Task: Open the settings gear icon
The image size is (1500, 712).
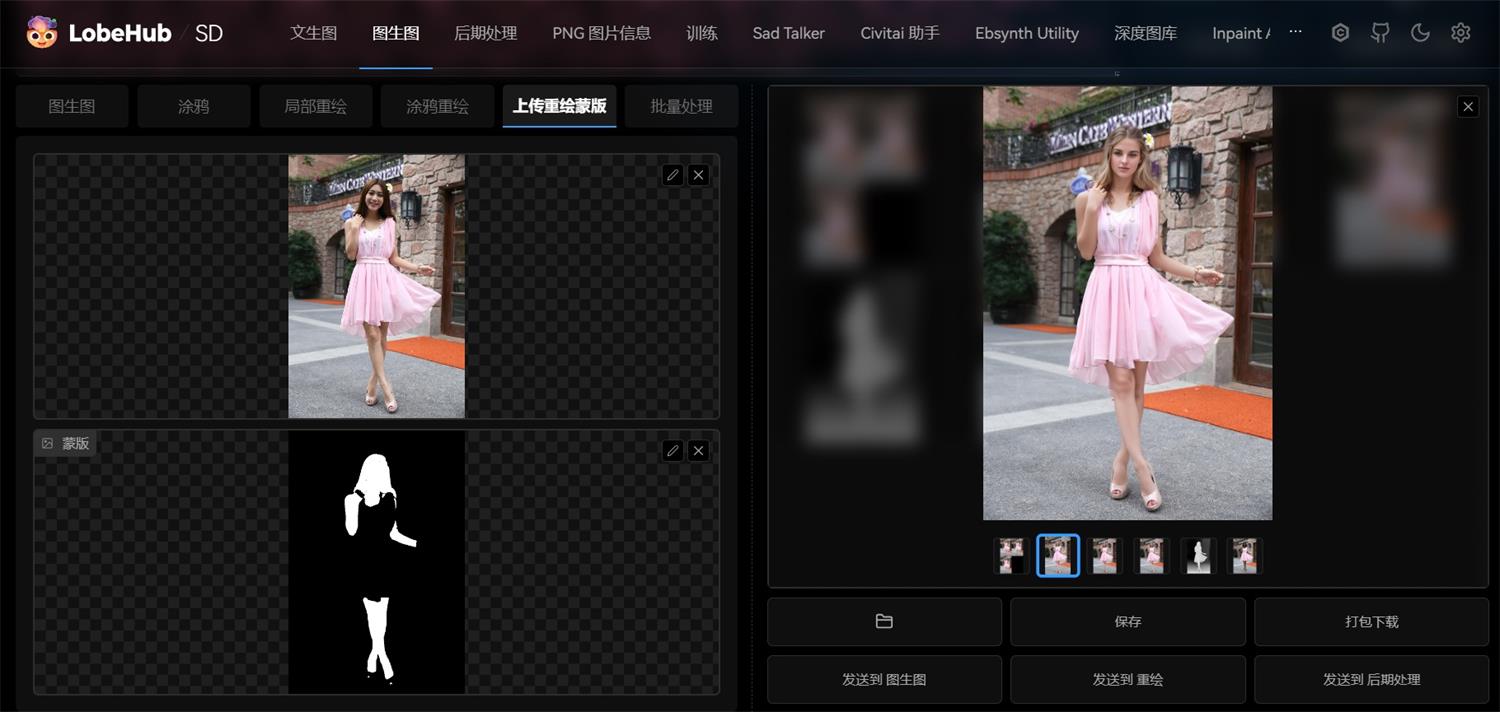Action: (x=1461, y=33)
